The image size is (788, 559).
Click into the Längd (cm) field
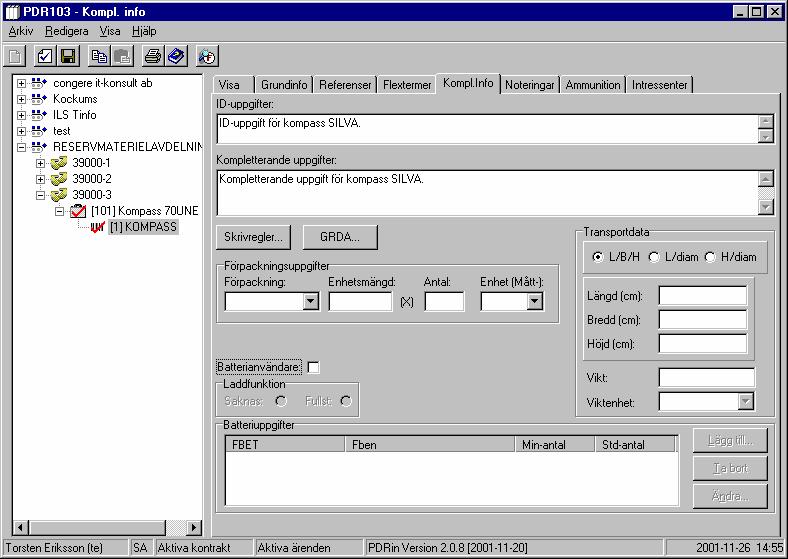(703, 296)
